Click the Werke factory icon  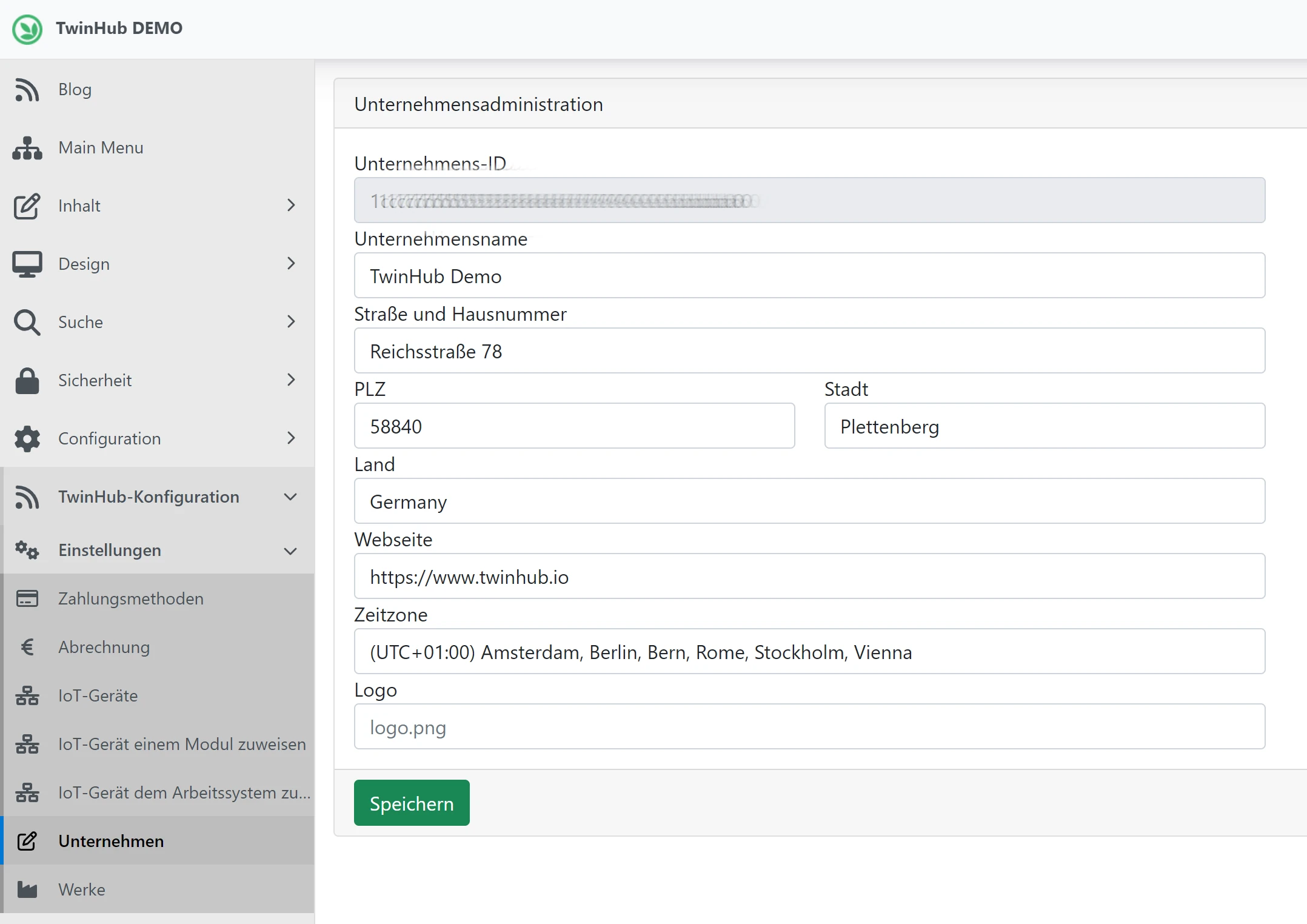(27, 889)
